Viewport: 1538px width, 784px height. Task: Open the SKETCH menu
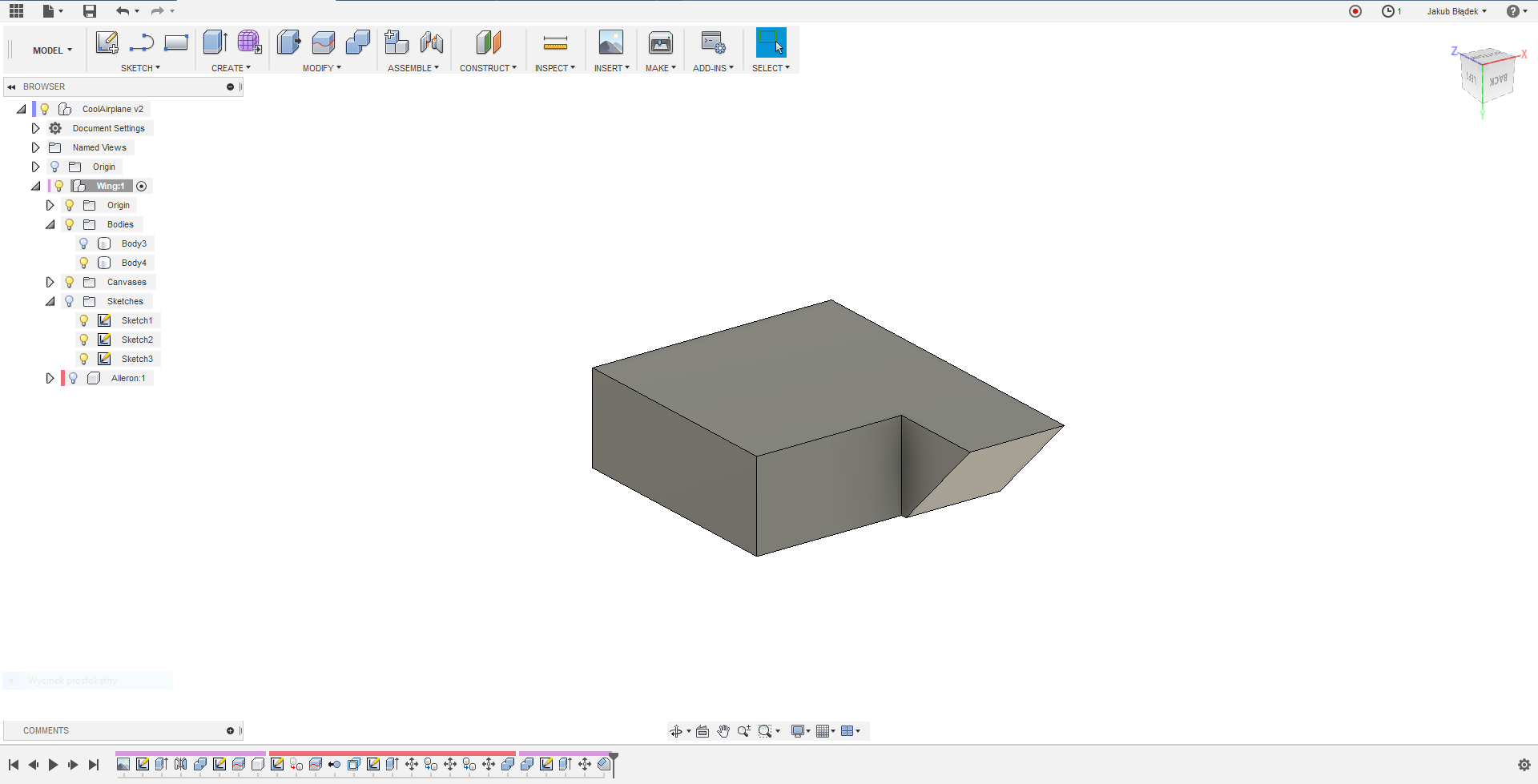click(x=140, y=68)
